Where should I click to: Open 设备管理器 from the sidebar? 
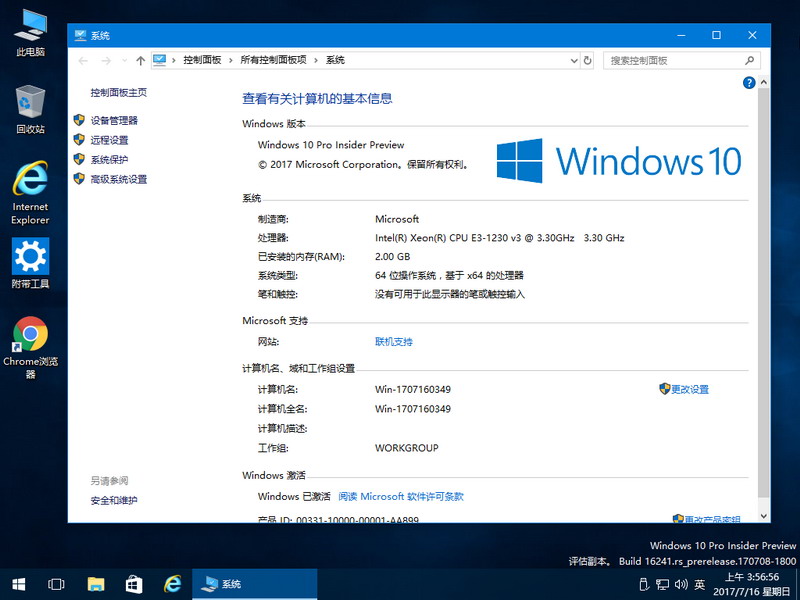point(114,120)
